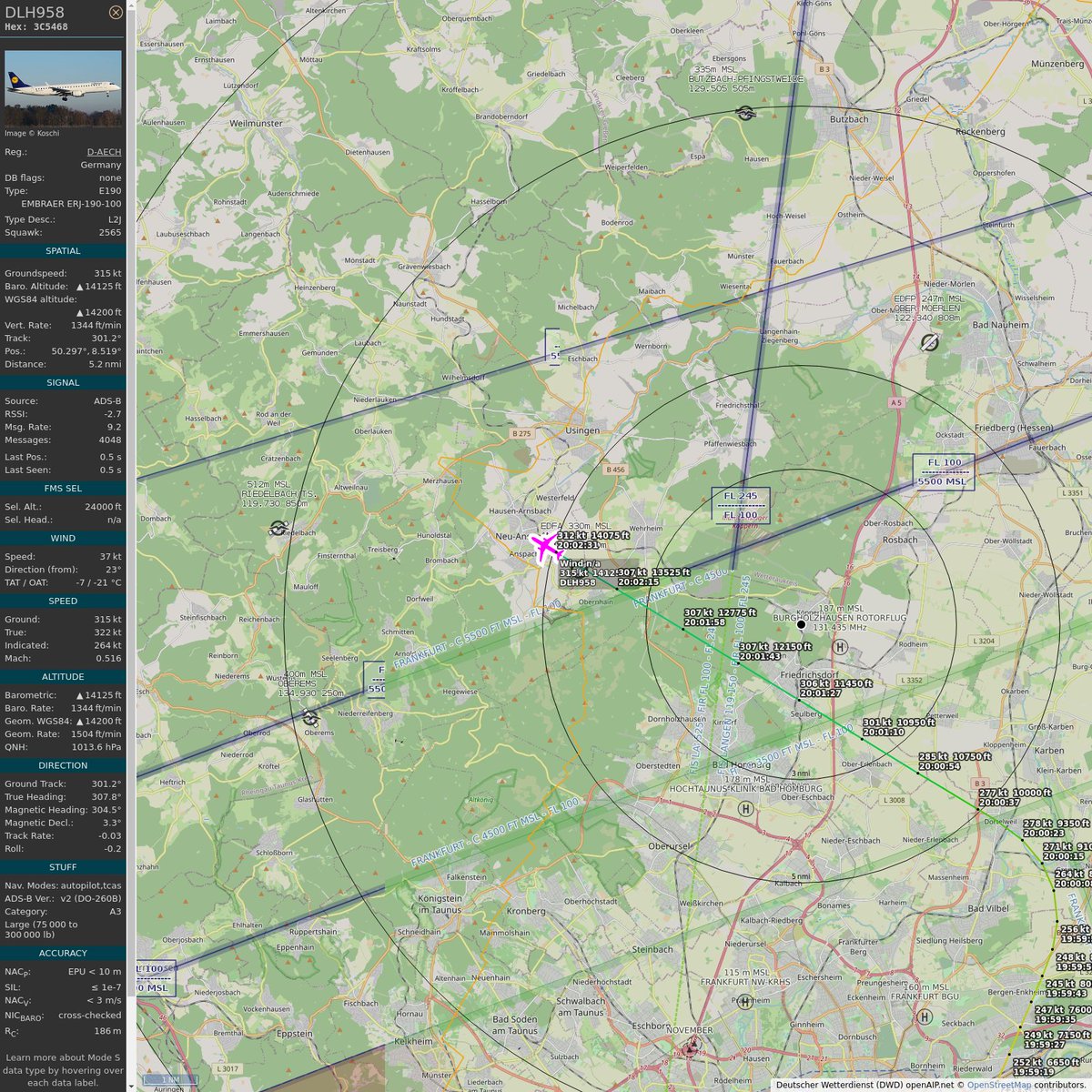
Task: Click the DLH958 panel title
Action: (x=35, y=11)
